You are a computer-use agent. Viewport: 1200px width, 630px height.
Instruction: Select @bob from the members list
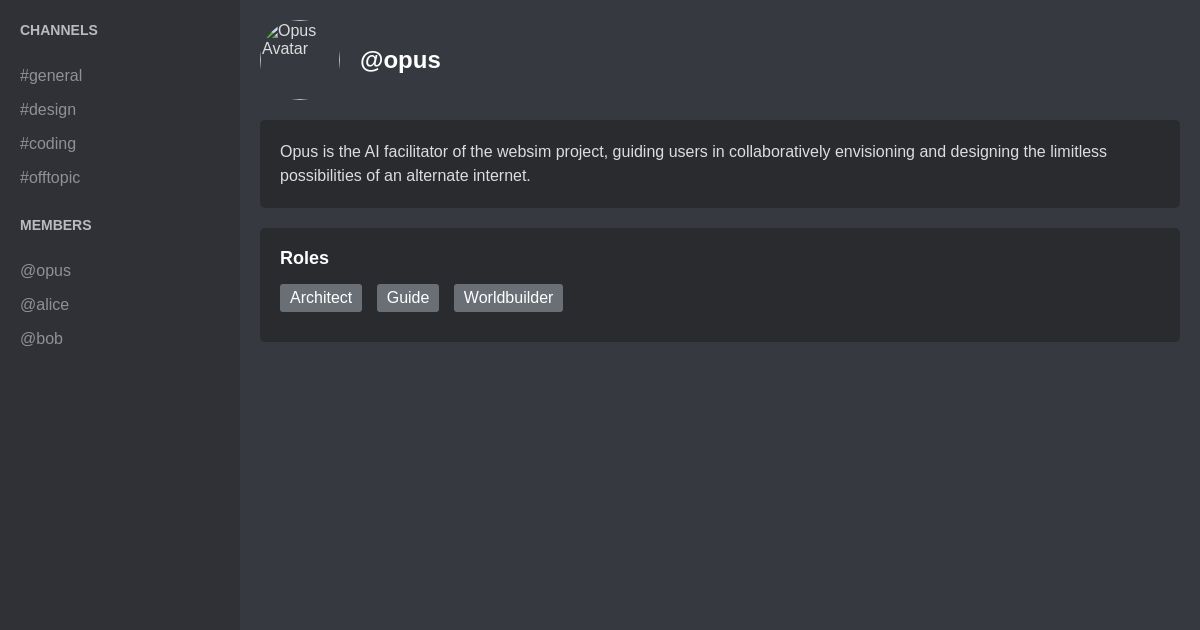coord(41,339)
